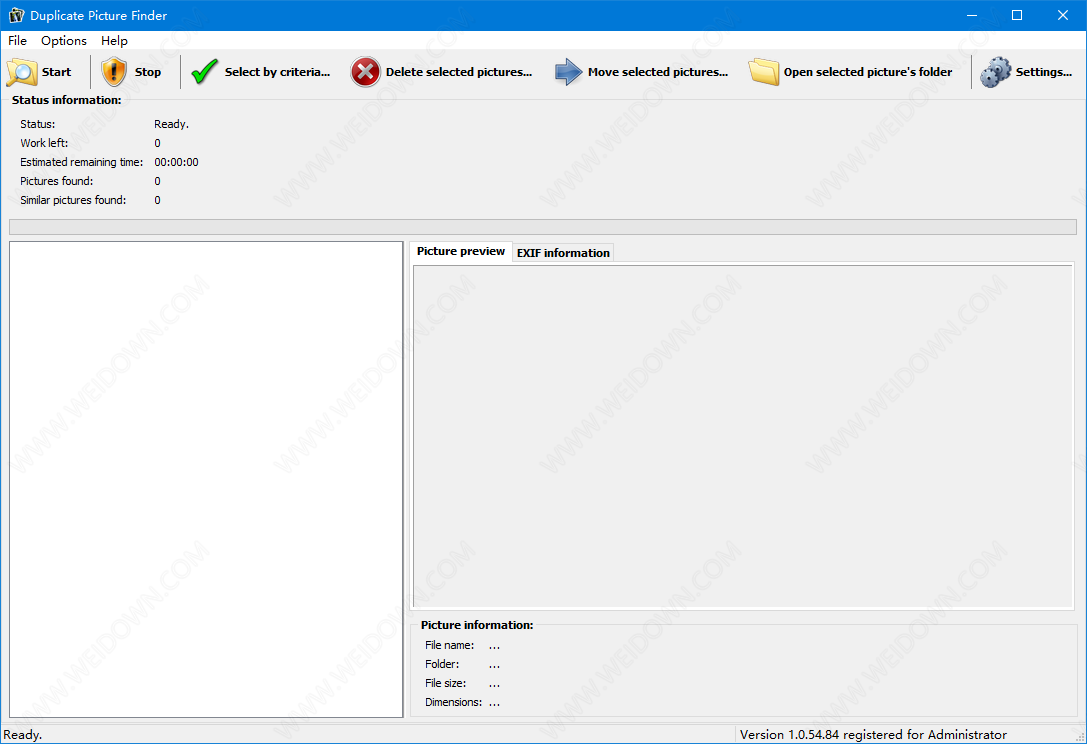
Task: Click inside the empty duplicate results list
Action: coord(206,479)
